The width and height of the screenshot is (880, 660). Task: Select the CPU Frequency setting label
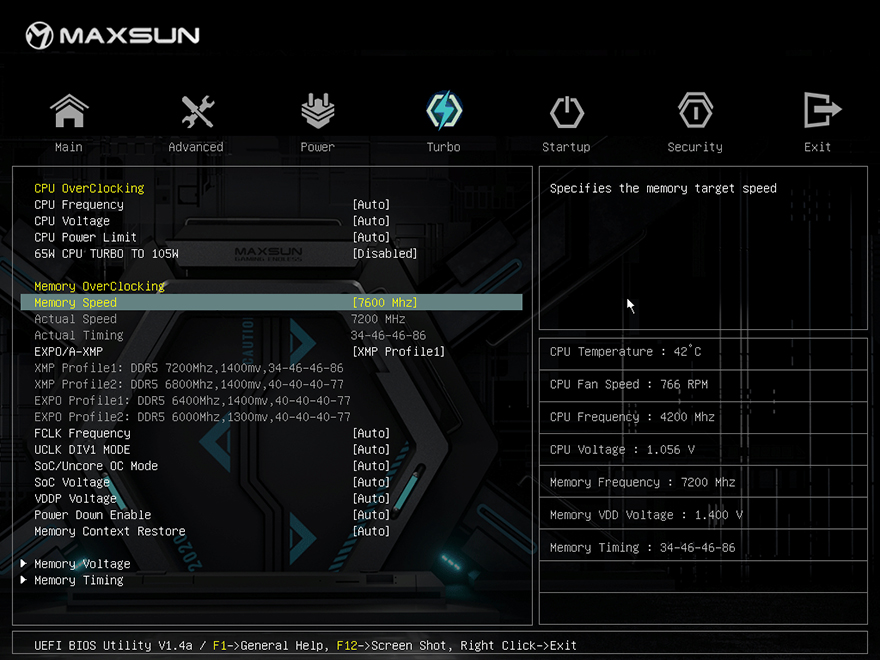click(x=79, y=204)
